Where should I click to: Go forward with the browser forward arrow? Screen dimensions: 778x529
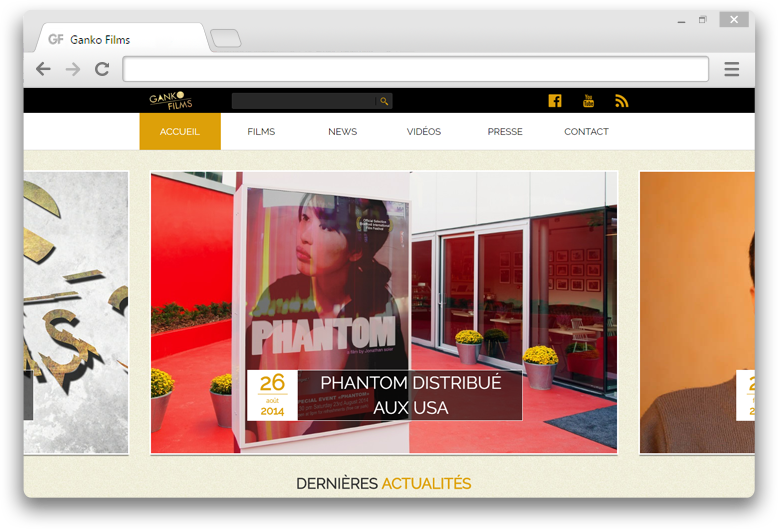(73, 69)
